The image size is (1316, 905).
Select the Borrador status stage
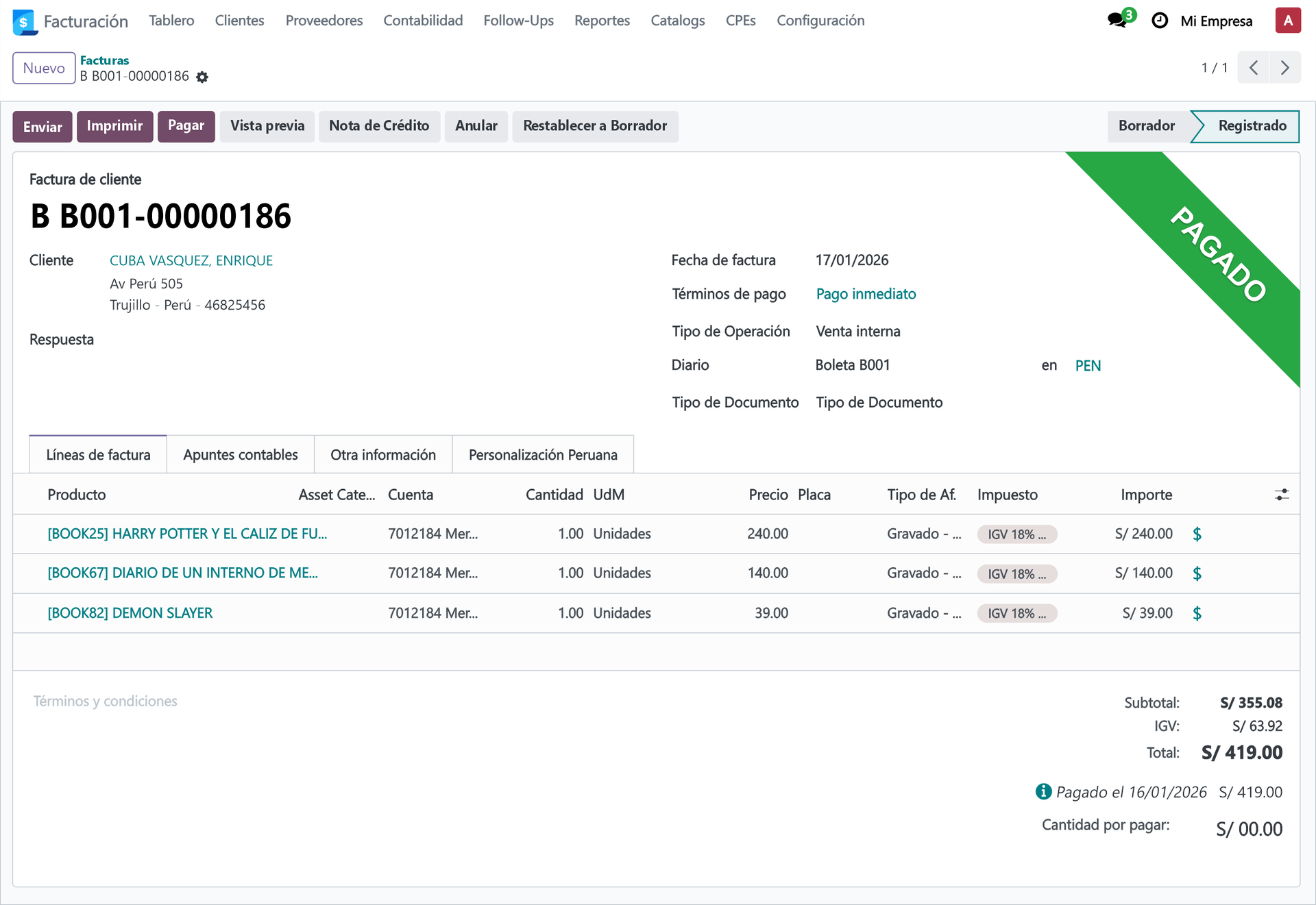tap(1146, 126)
